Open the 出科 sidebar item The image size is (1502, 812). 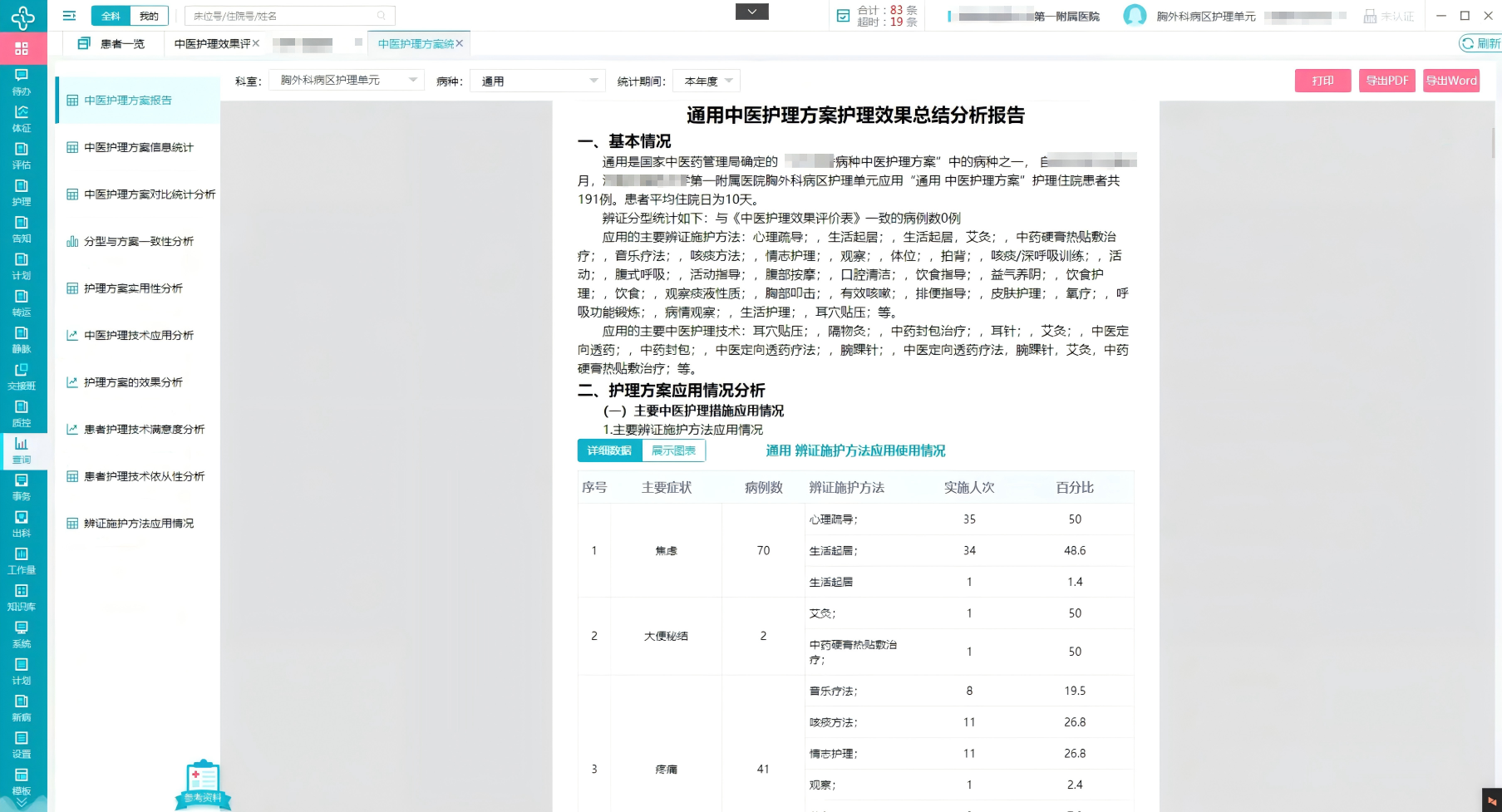[22, 524]
